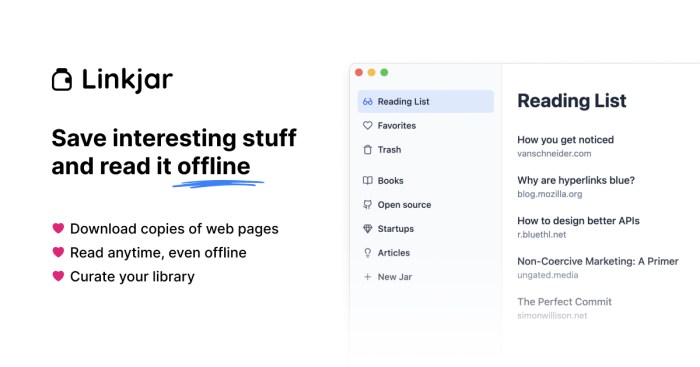Click the simonwillison.net domain text
Viewport: 700px width, 367px height.
point(552,316)
